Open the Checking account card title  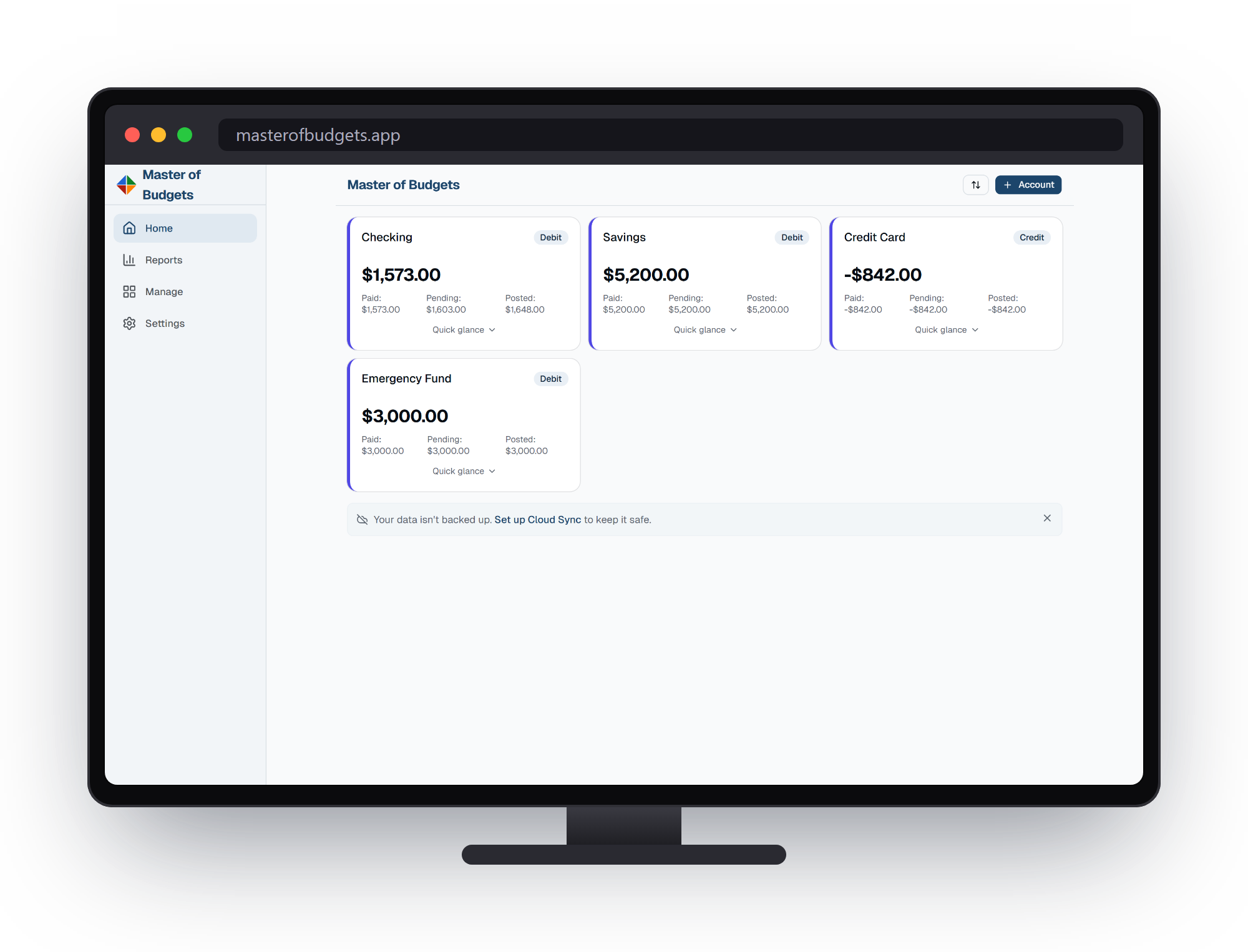click(387, 237)
